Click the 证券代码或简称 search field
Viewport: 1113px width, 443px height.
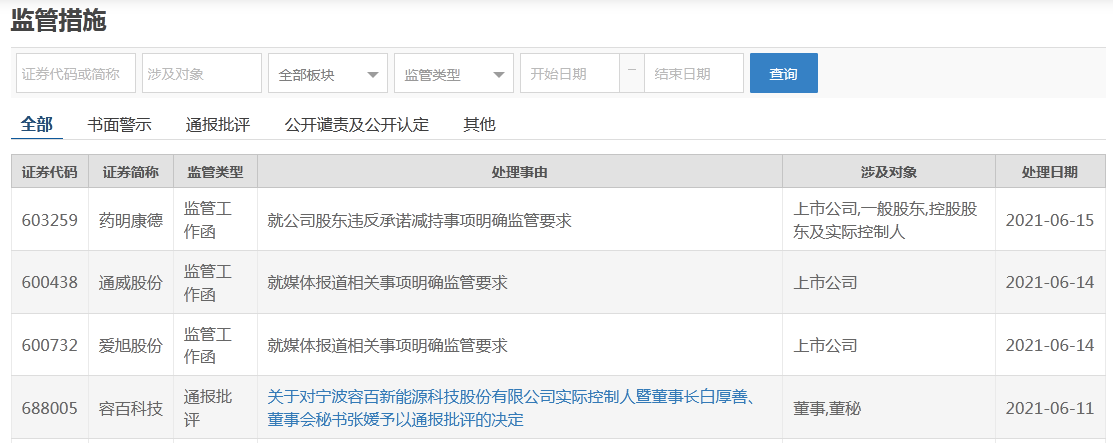[76, 73]
